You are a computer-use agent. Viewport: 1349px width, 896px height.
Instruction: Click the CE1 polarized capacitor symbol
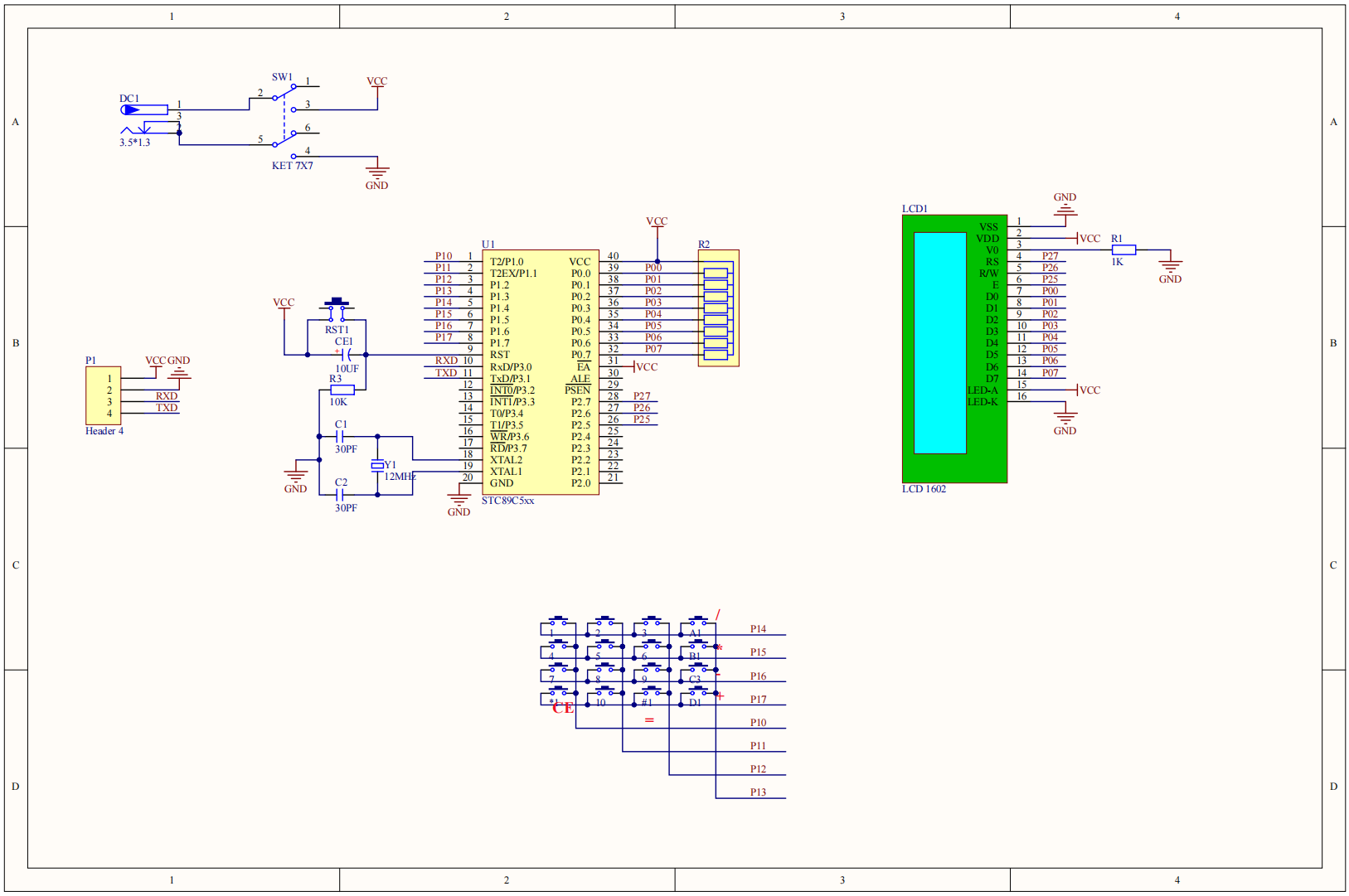point(343,355)
